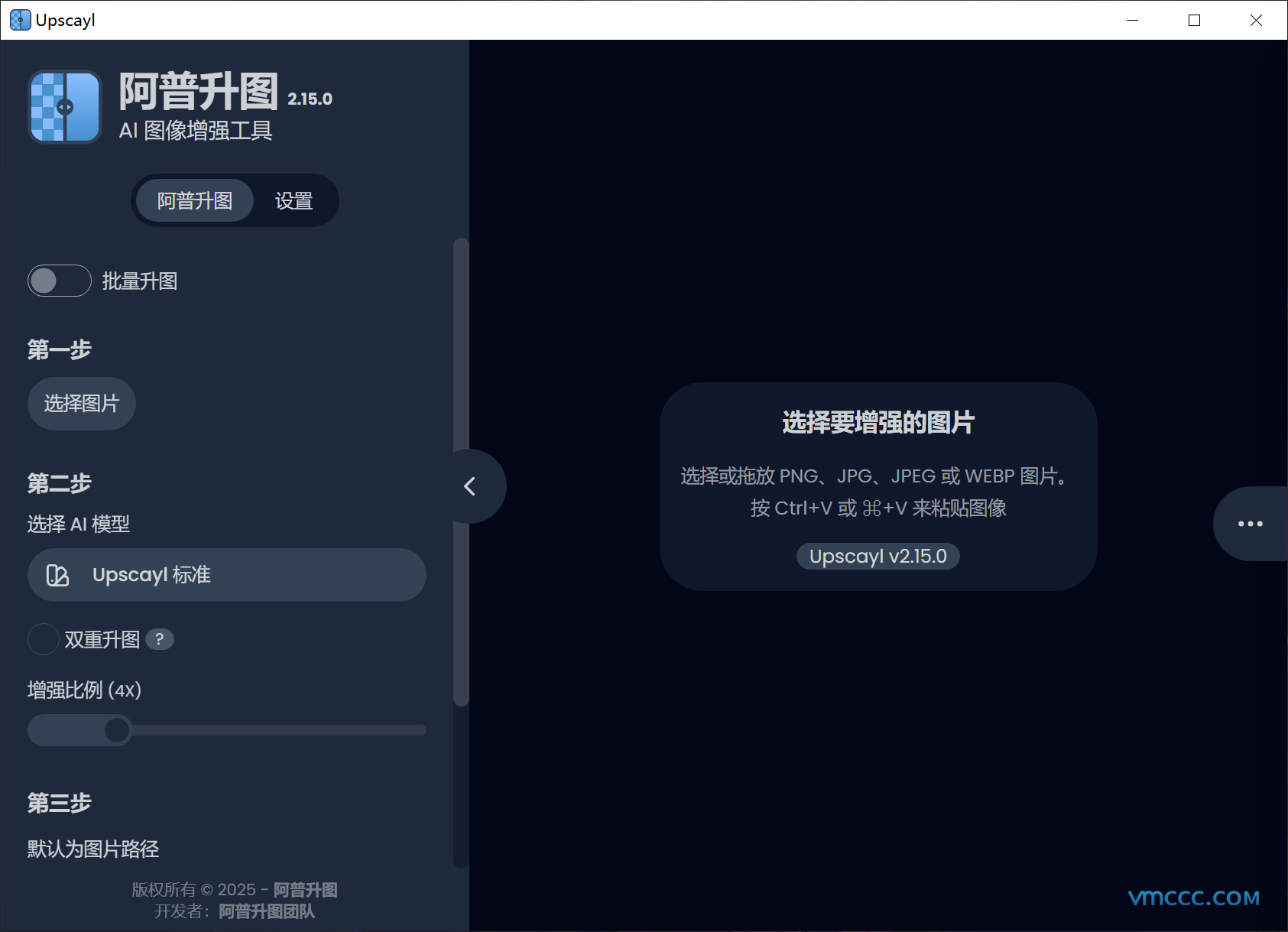Open the Upscayl 标准 model dropdown
The height and width of the screenshot is (932, 1288).
227,575
